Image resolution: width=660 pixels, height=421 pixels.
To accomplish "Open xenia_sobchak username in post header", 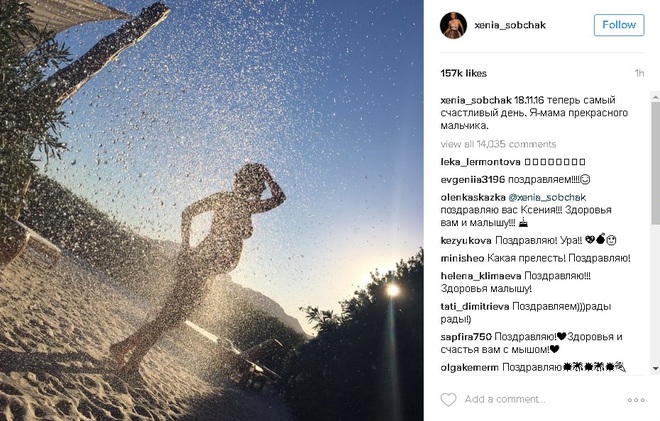I will pos(510,25).
